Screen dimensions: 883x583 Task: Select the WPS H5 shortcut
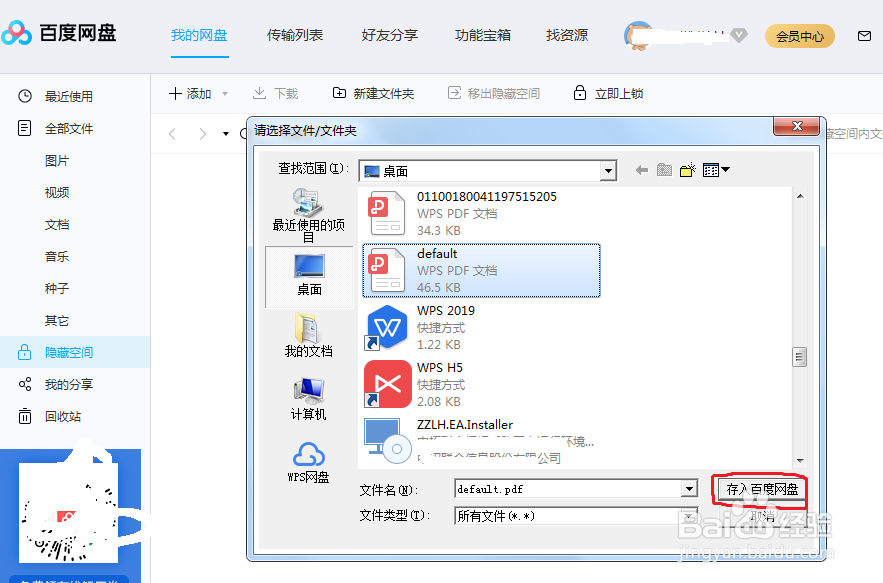coord(481,384)
